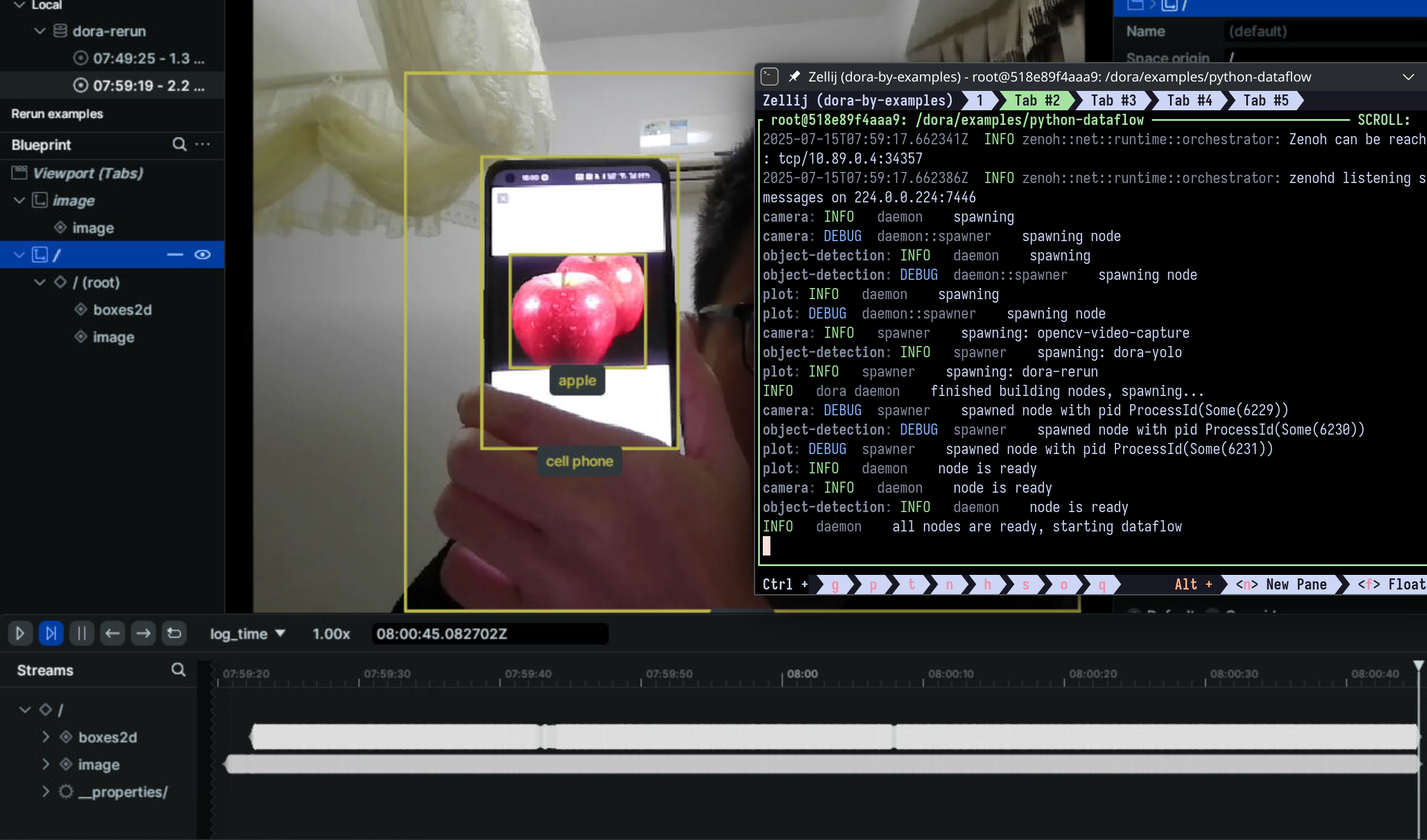
Task: Search Streams with magnifier icon
Action: [178, 670]
